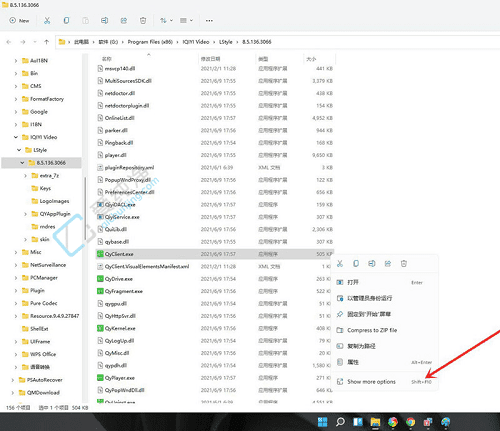This screenshot has width=500, height=431.
Task: Select file msvcp140.dll
Action: click(x=215, y=69)
